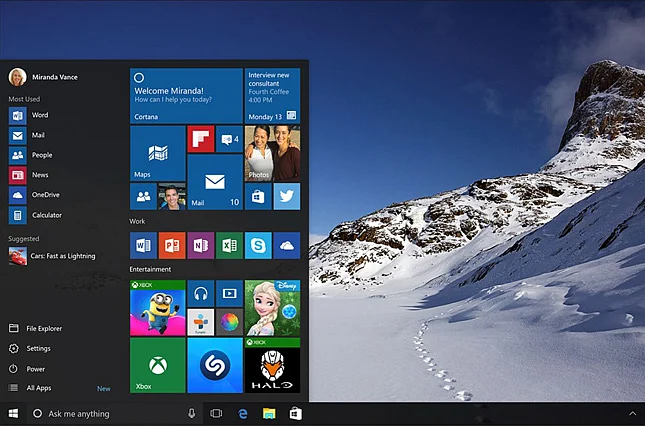The image size is (645, 426).
Task: Launch PowerPoint from the Work group
Action: [x=172, y=245]
